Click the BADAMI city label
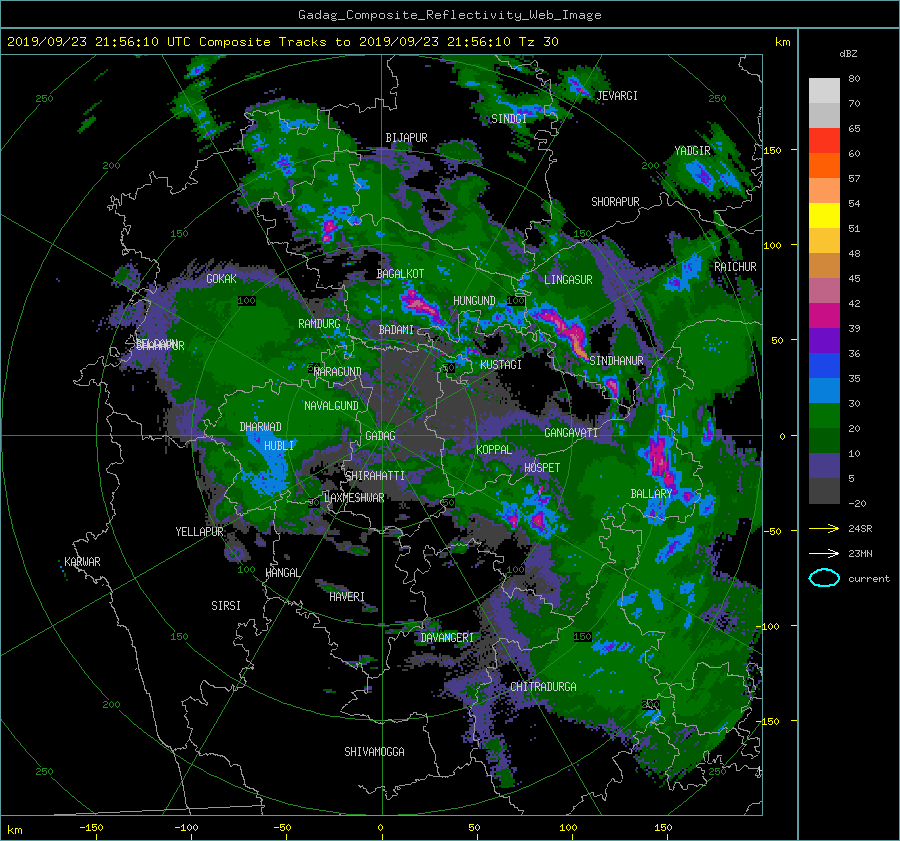 click(x=396, y=330)
